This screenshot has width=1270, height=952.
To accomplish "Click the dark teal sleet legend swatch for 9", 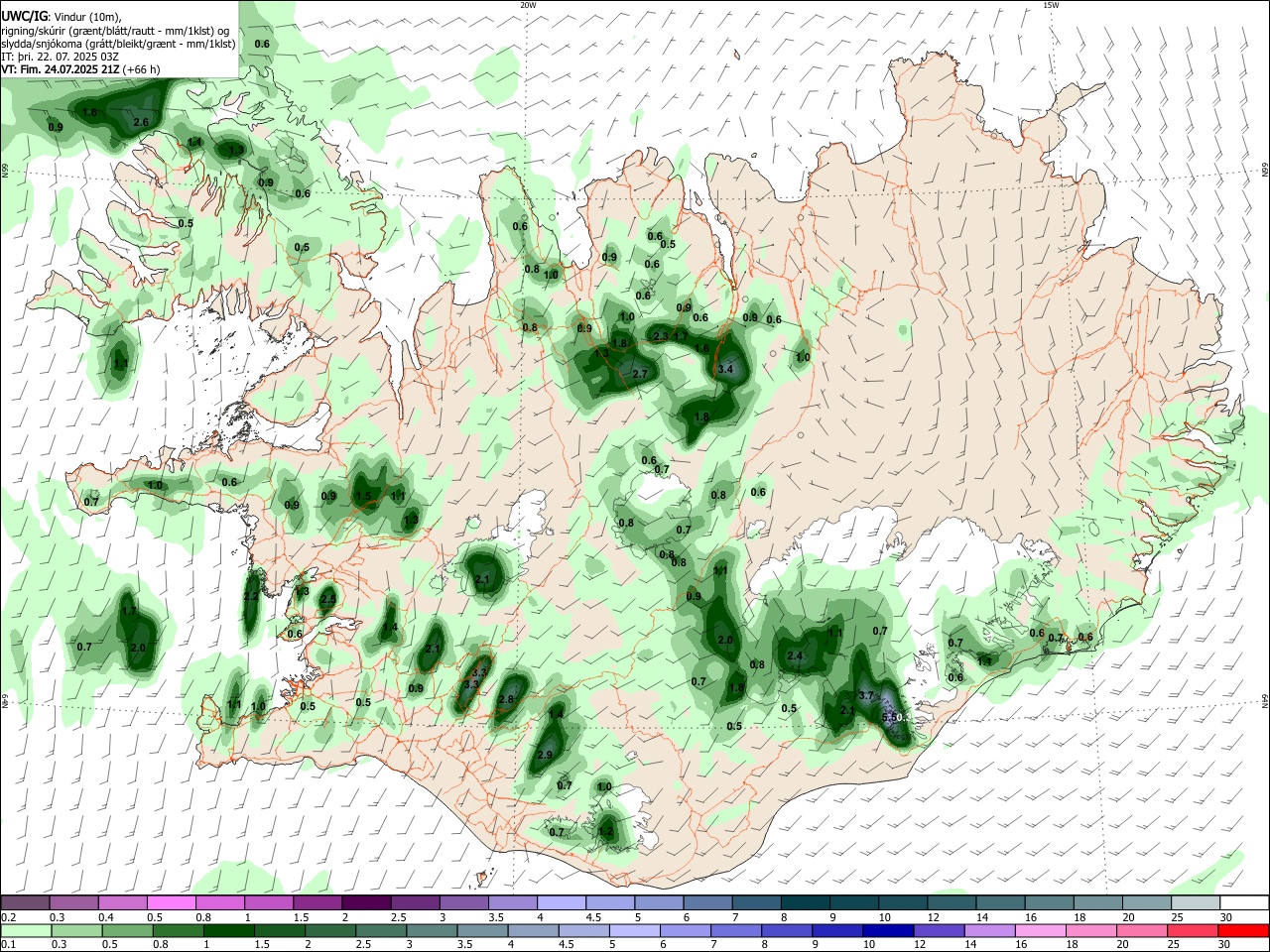I will point(853,902).
